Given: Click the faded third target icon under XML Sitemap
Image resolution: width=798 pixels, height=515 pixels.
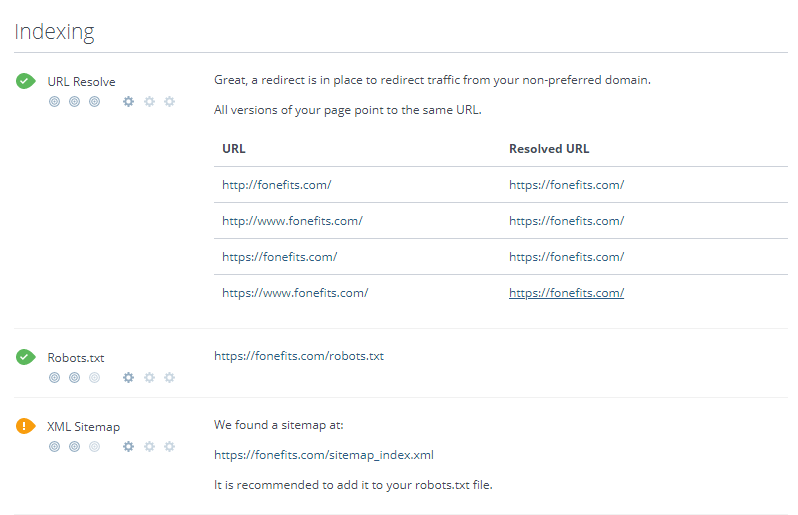Looking at the screenshot, I should click(x=95, y=446).
